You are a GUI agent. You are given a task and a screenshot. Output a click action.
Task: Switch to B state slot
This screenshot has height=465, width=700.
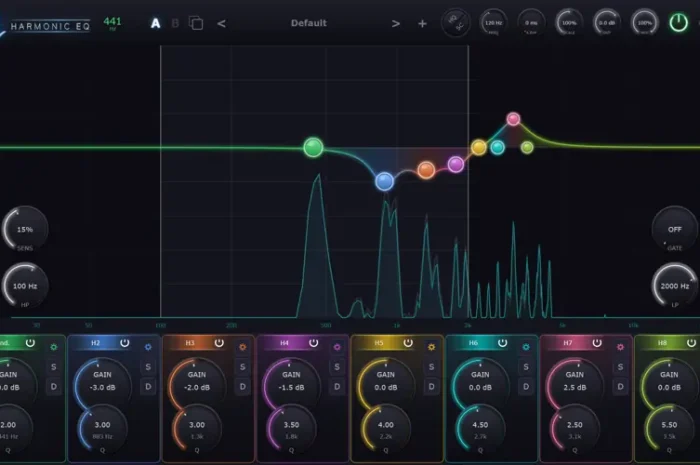click(x=175, y=23)
